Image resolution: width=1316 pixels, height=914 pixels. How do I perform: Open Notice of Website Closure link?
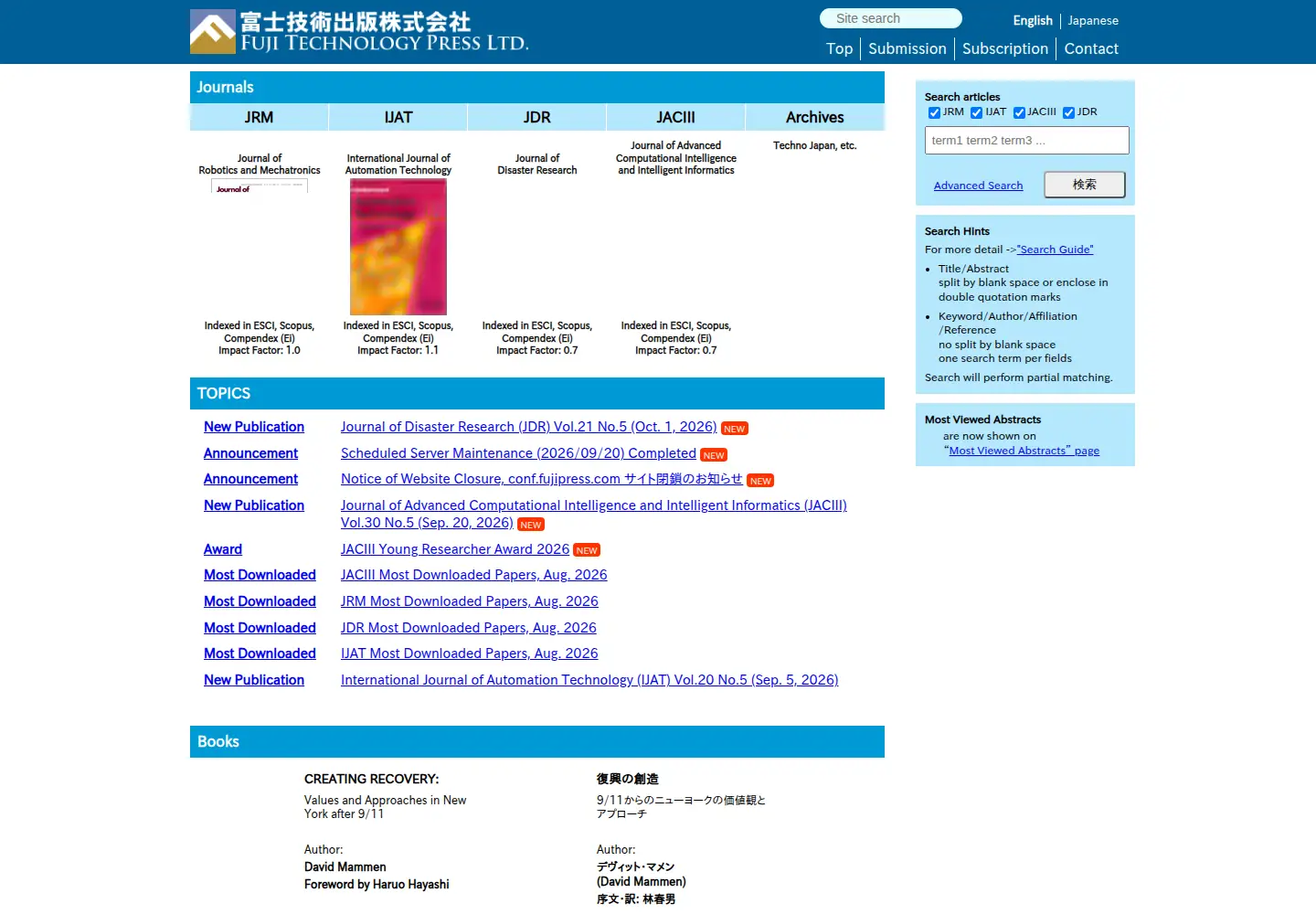(542, 479)
